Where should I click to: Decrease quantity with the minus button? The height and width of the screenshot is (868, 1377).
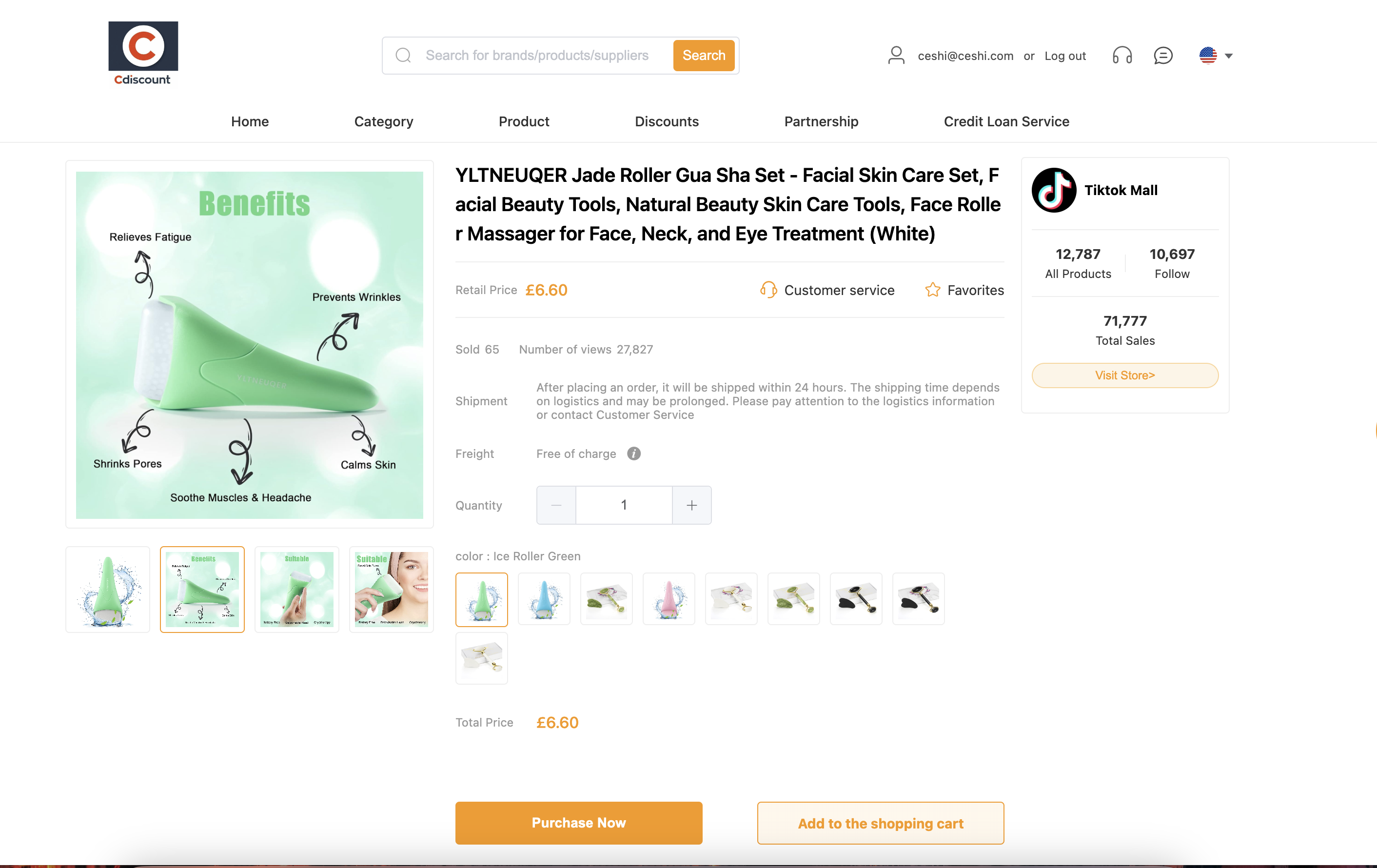(556, 505)
